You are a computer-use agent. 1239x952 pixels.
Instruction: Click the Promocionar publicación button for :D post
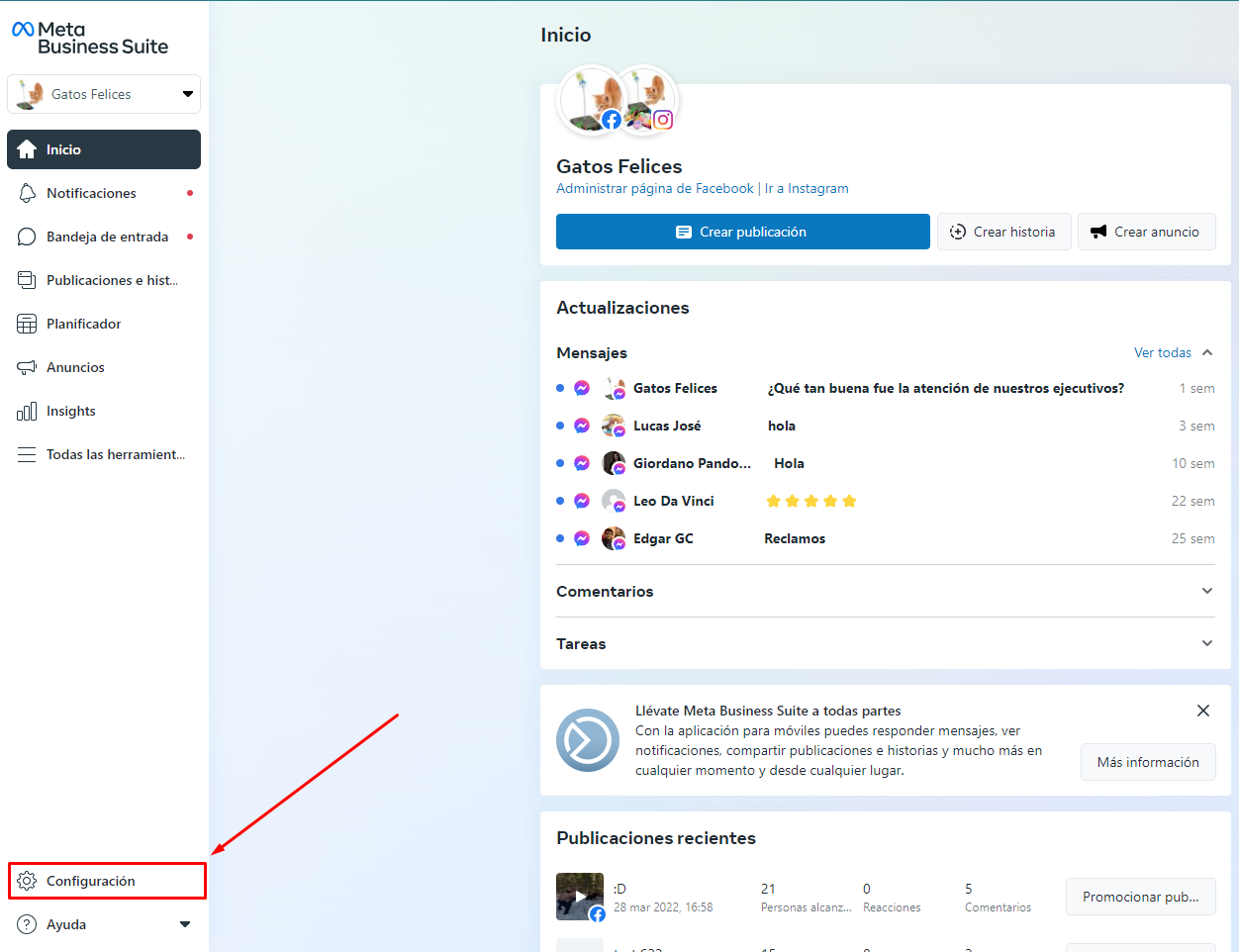pyautogui.click(x=1141, y=897)
